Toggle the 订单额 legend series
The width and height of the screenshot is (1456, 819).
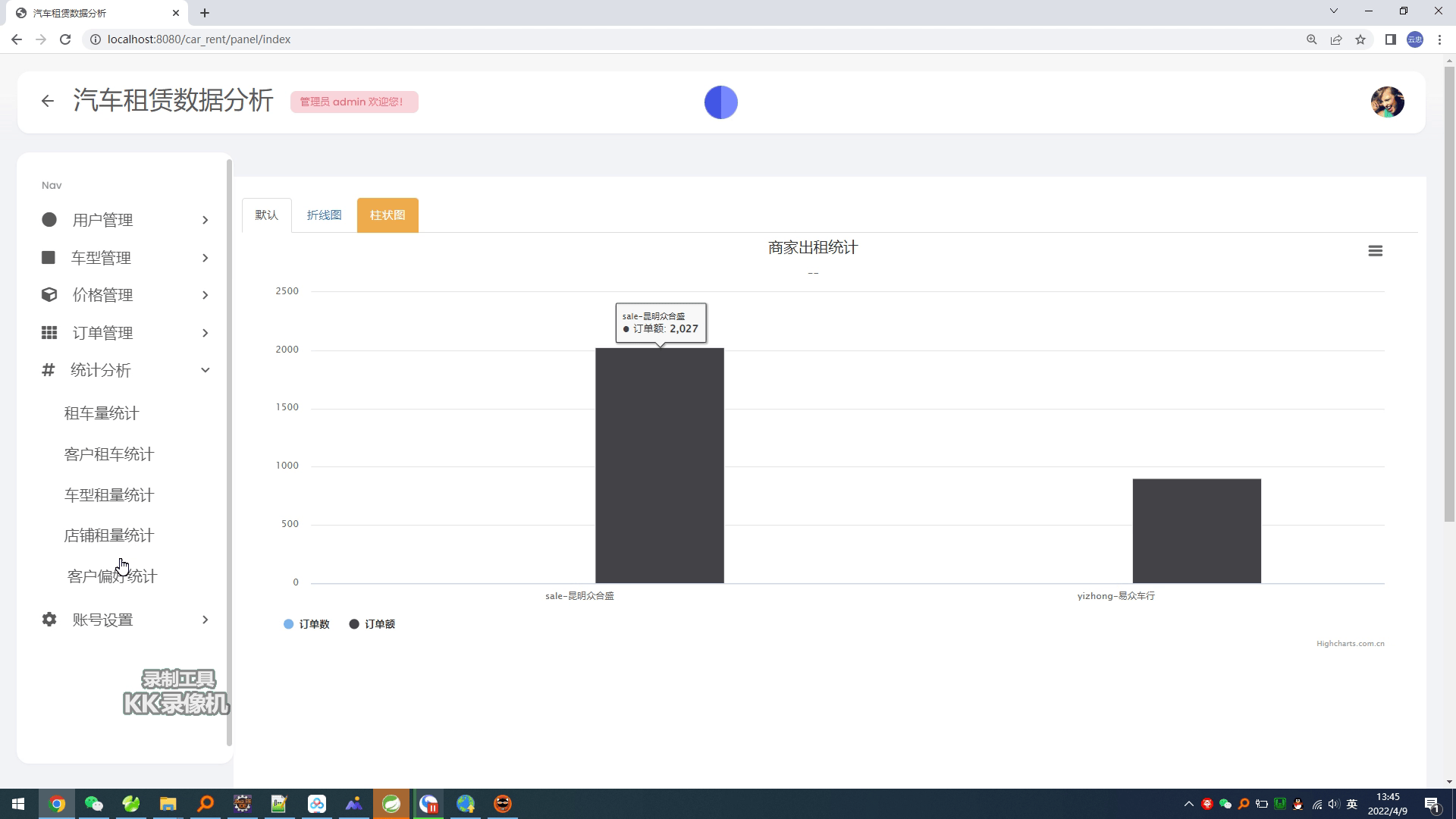pyautogui.click(x=372, y=624)
